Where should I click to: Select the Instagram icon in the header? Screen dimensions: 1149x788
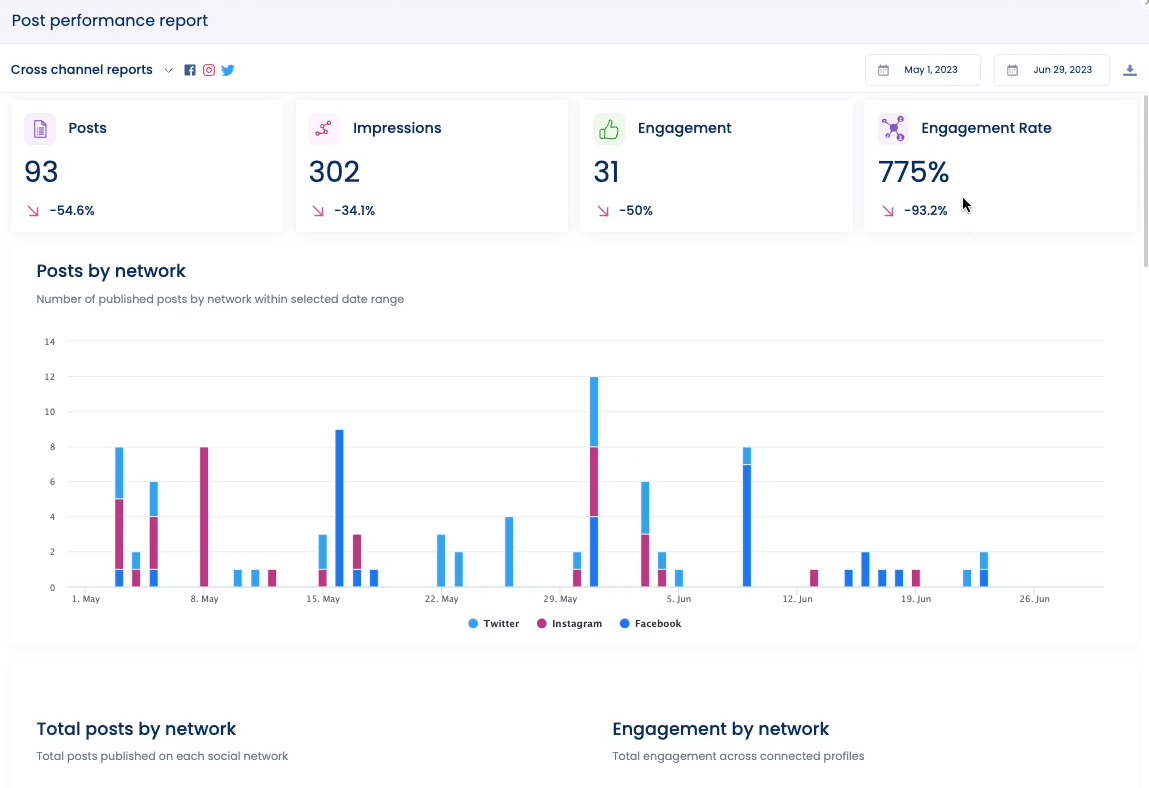[209, 70]
